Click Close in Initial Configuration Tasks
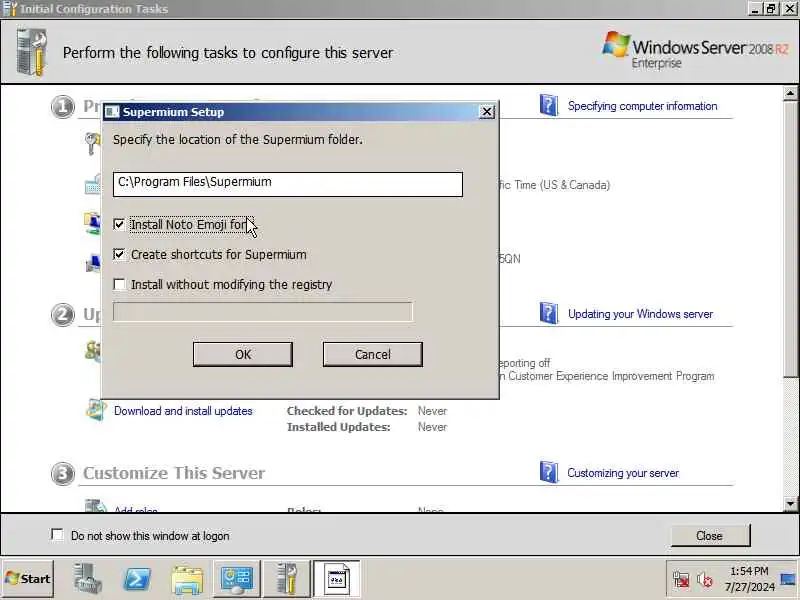The image size is (800, 600). pyautogui.click(x=710, y=536)
